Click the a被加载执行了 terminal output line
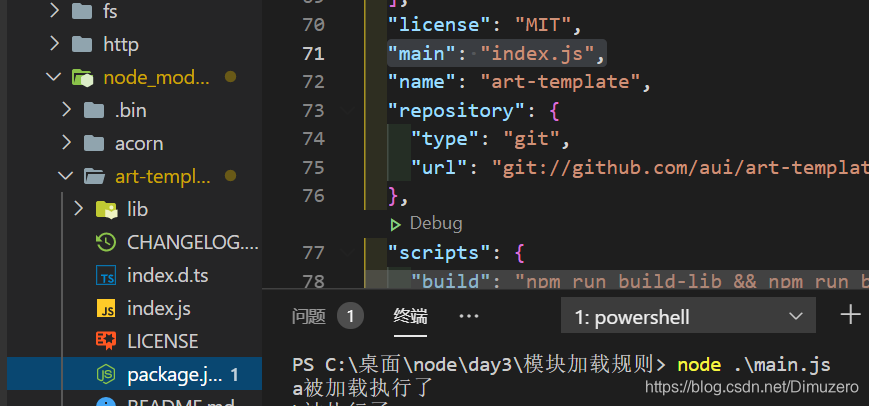Image resolution: width=869 pixels, height=406 pixels. (362, 388)
